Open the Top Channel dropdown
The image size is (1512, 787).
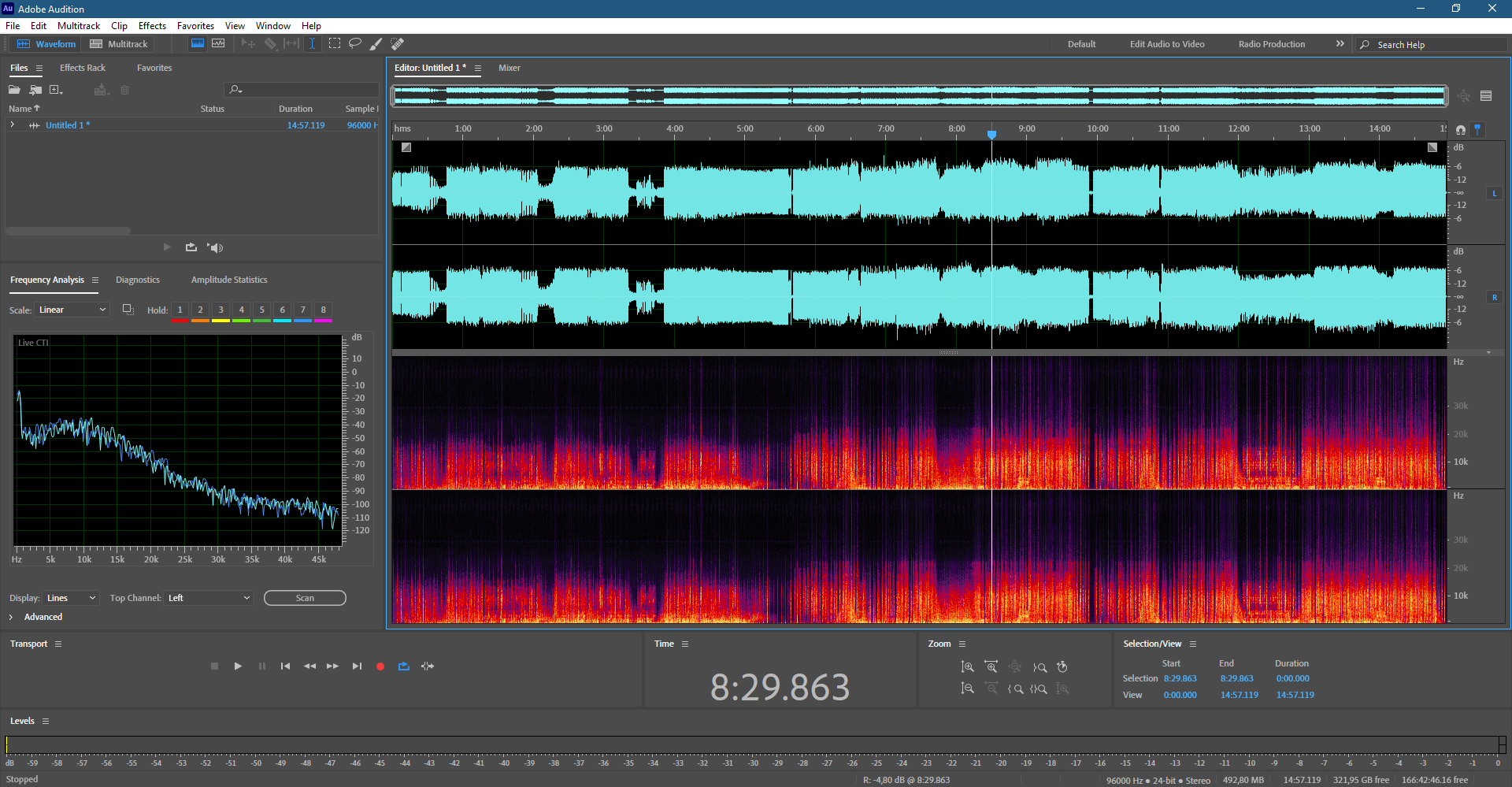coord(209,598)
